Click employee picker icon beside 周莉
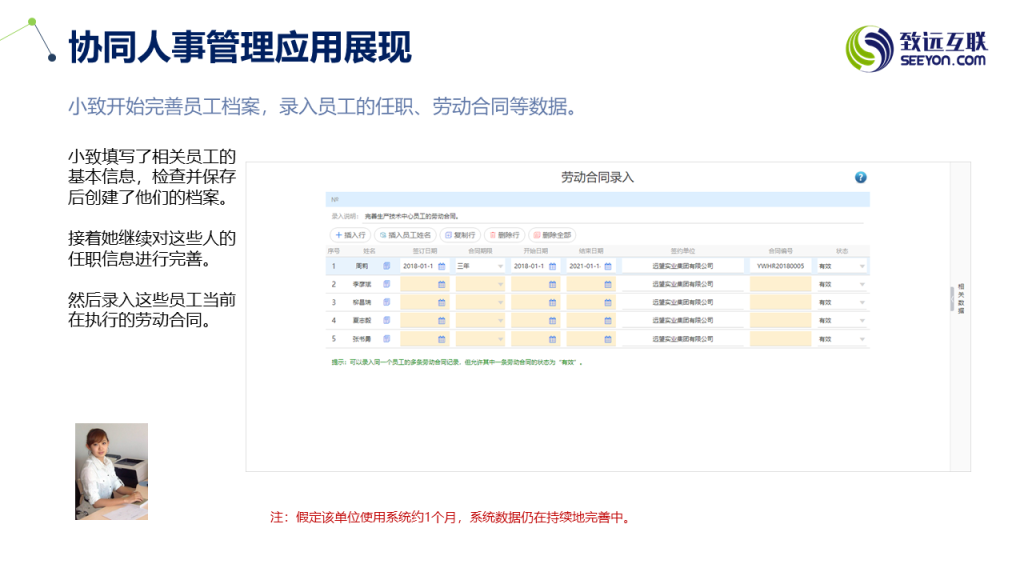1024x576 pixels. pos(387,266)
